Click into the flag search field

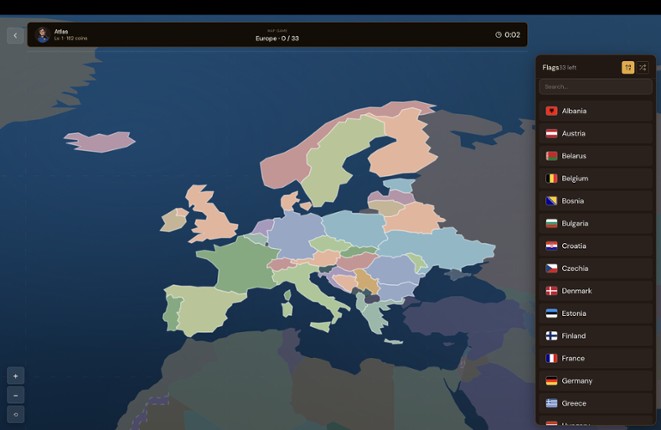[x=595, y=87]
